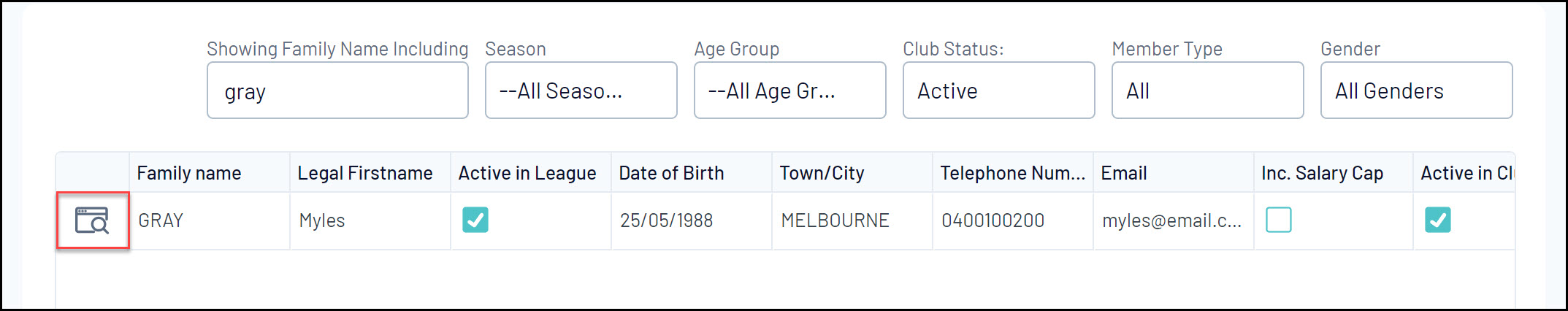Select the 25/05/1988 date of birth cell

pos(666,220)
